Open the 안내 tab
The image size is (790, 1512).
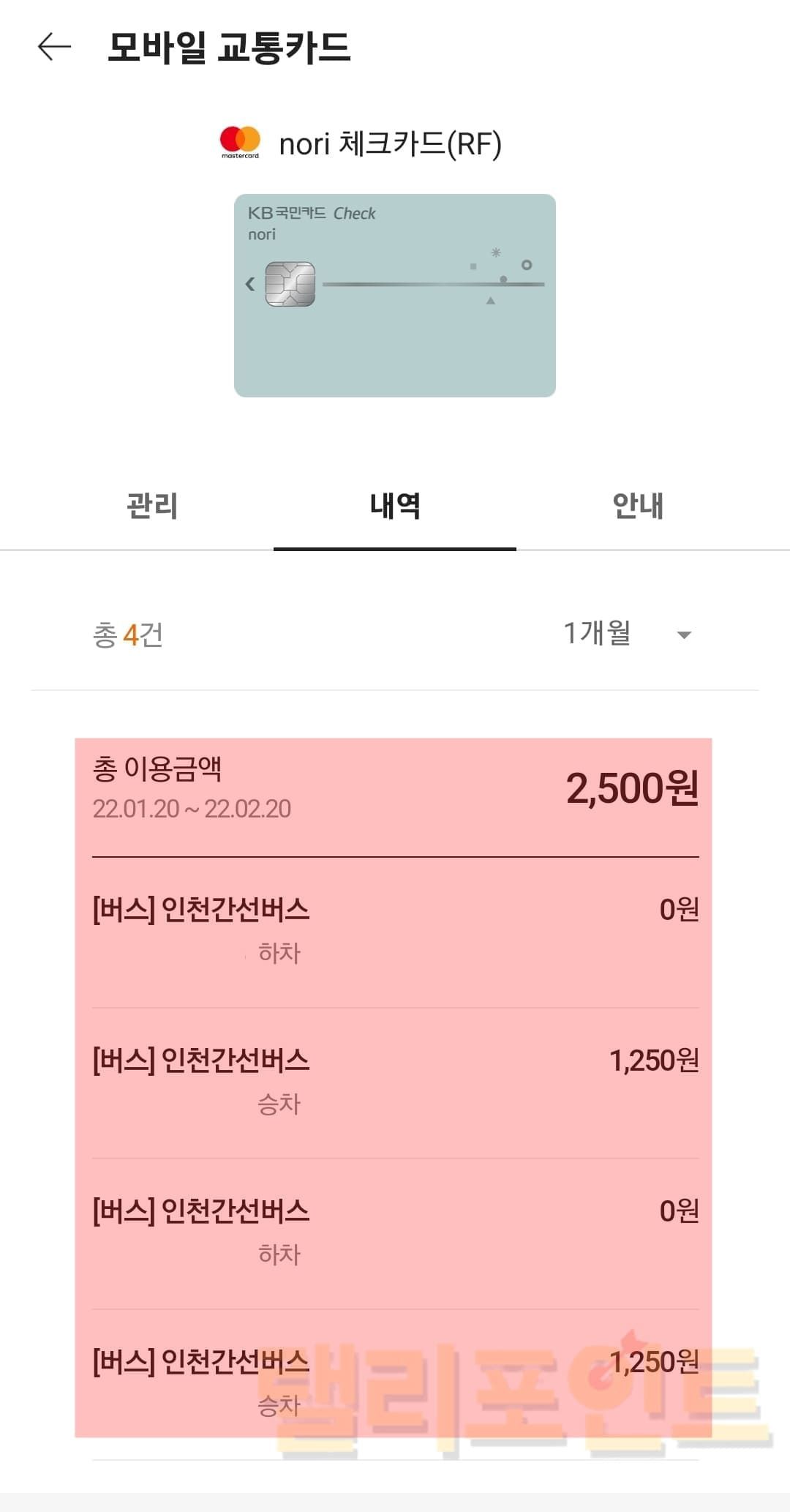click(x=638, y=506)
